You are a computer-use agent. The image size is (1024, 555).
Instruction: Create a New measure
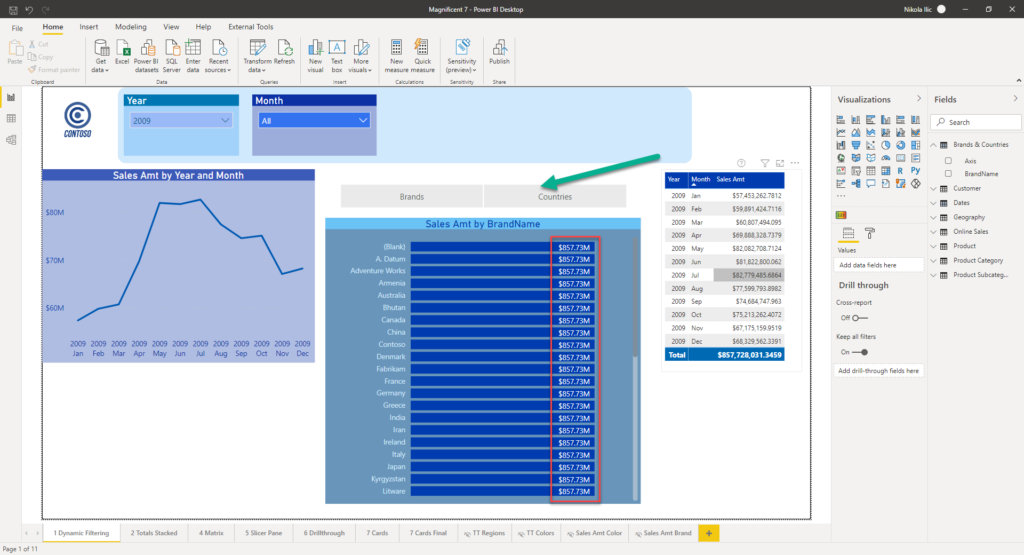[x=396, y=56]
